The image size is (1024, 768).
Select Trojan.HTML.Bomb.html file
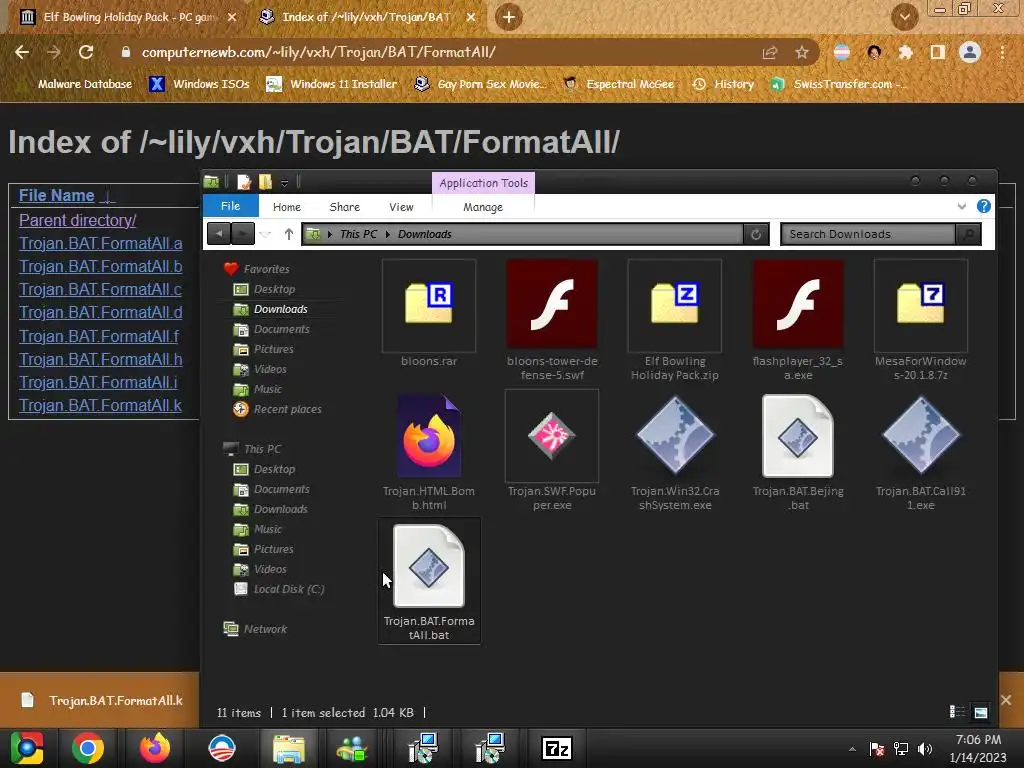click(429, 451)
